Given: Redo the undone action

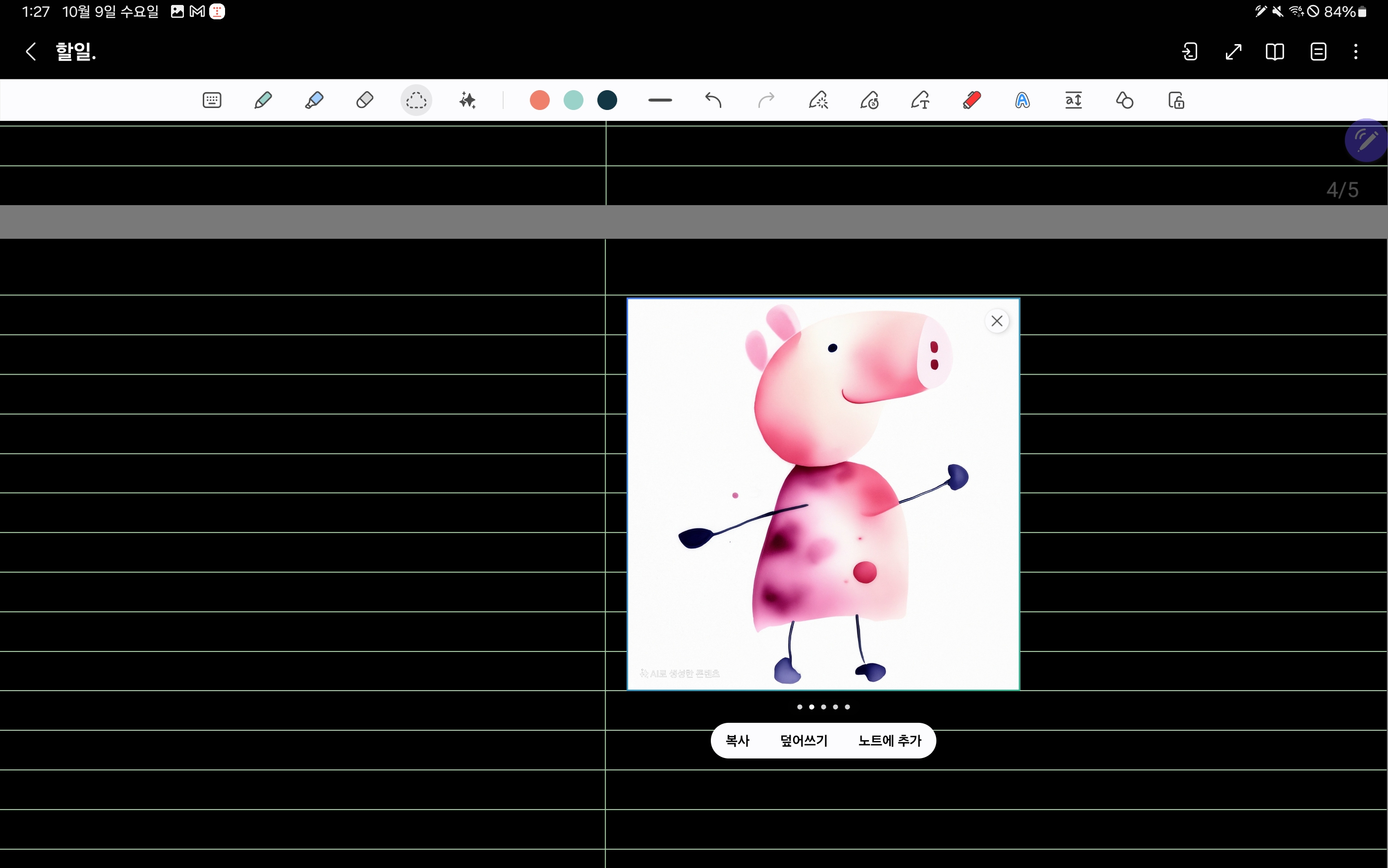Looking at the screenshot, I should [x=766, y=101].
